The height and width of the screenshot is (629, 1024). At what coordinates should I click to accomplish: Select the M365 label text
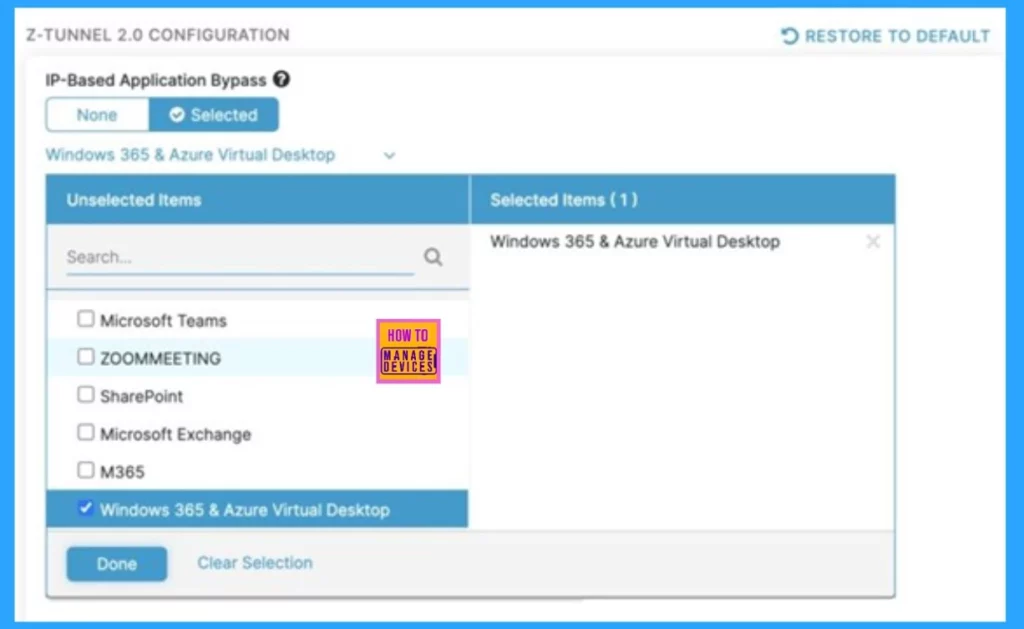click(122, 472)
